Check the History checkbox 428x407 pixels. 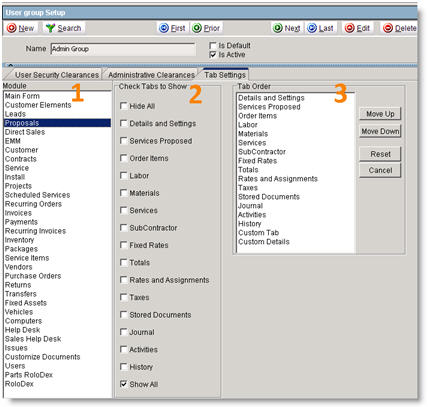[x=124, y=367]
